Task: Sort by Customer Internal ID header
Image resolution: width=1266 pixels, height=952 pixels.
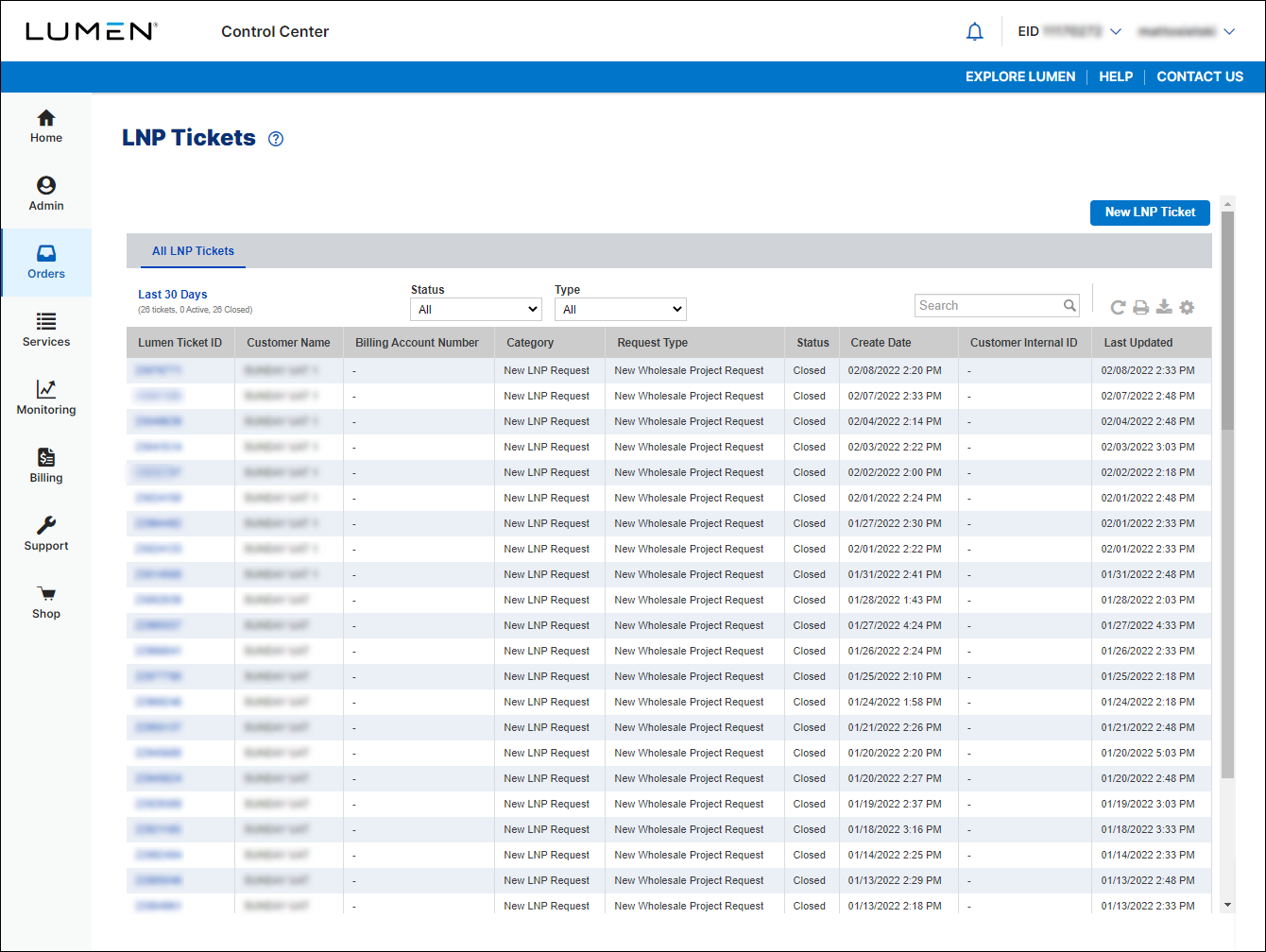Action: tap(1023, 343)
